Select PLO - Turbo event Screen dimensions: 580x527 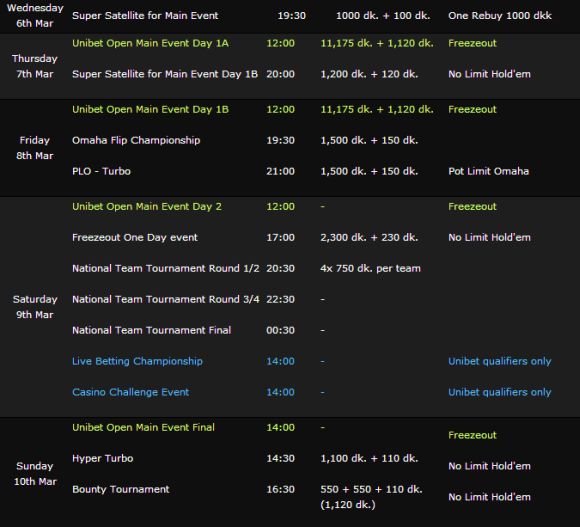tap(101, 171)
